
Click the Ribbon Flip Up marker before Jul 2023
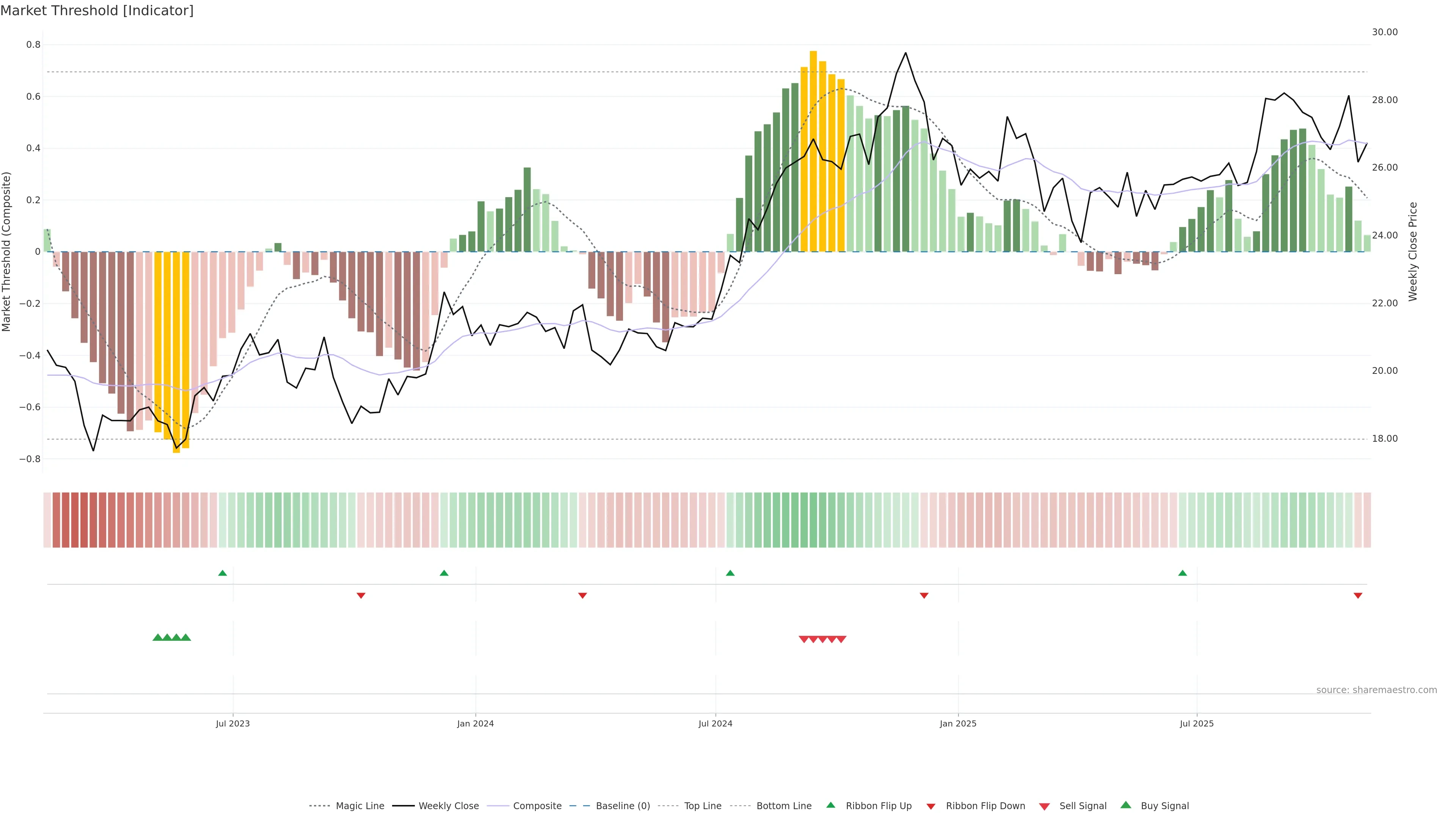point(222,573)
